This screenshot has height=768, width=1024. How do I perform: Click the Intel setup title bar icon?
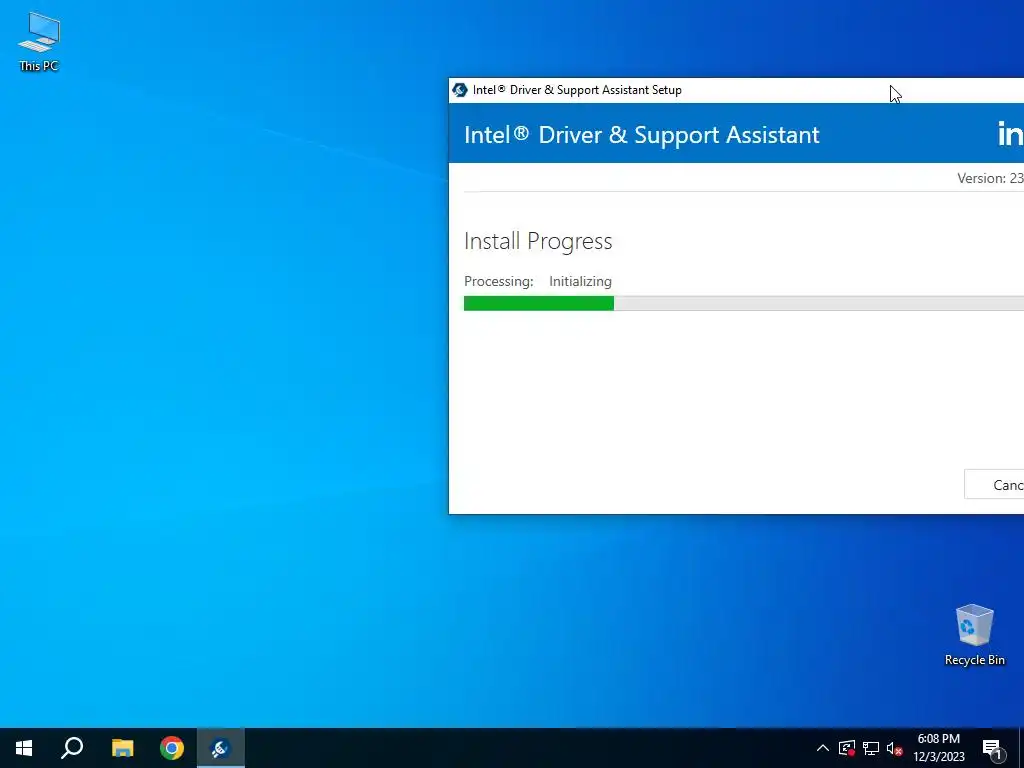click(x=460, y=90)
